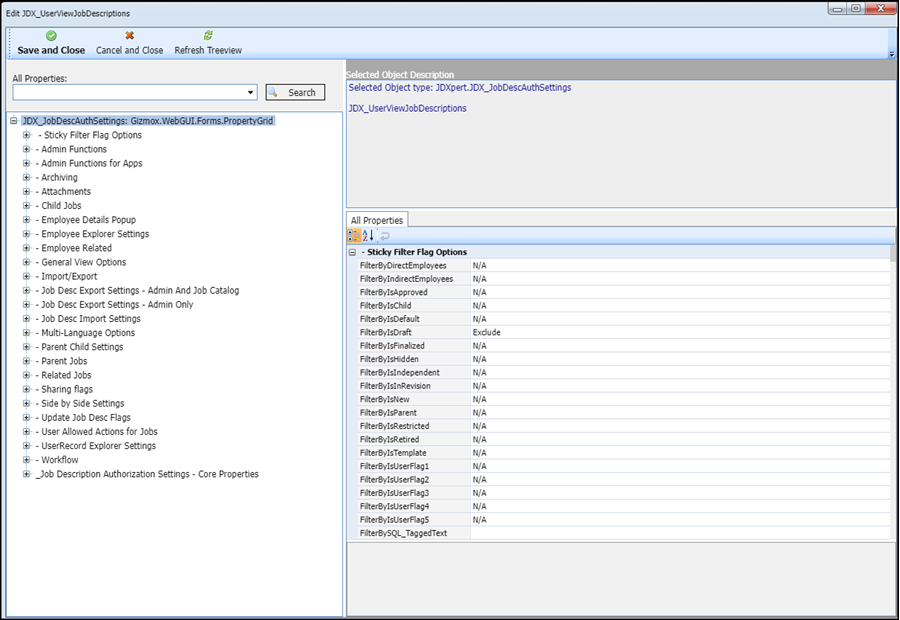Click the property grid vertical scrollbar
The width and height of the screenshot is (900, 620).
pyautogui.click(x=893, y=394)
